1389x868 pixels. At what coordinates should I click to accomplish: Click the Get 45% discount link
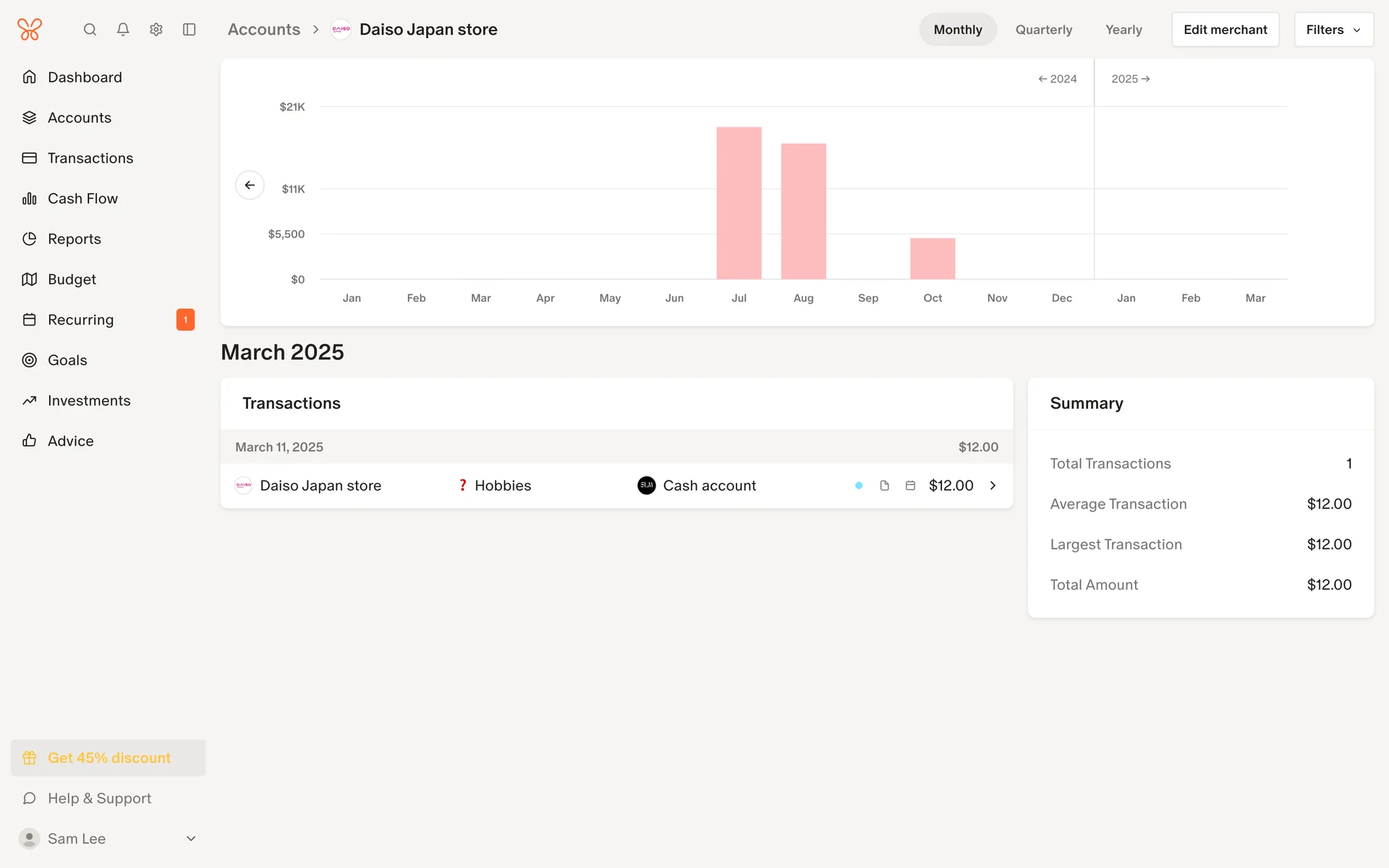109,758
